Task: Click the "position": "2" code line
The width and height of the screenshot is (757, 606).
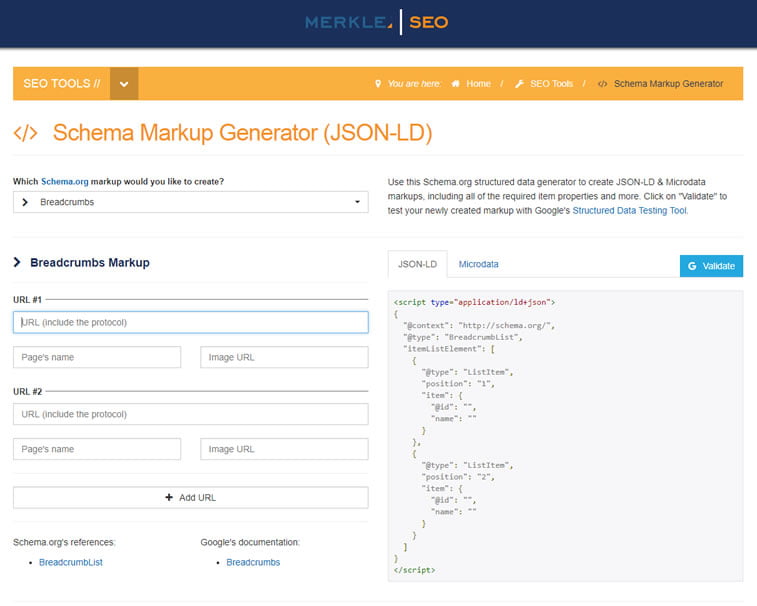Action: click(x=458, y=477)
